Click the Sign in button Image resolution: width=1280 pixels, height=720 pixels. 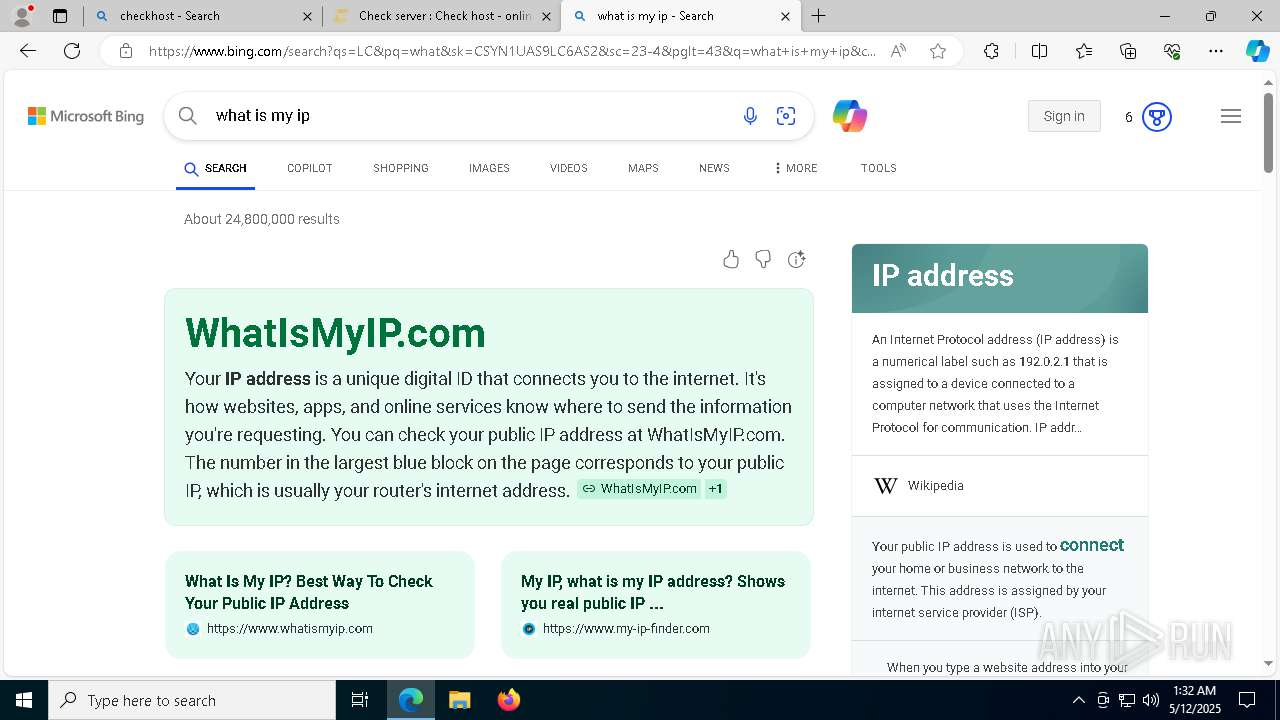(1064, 116)
